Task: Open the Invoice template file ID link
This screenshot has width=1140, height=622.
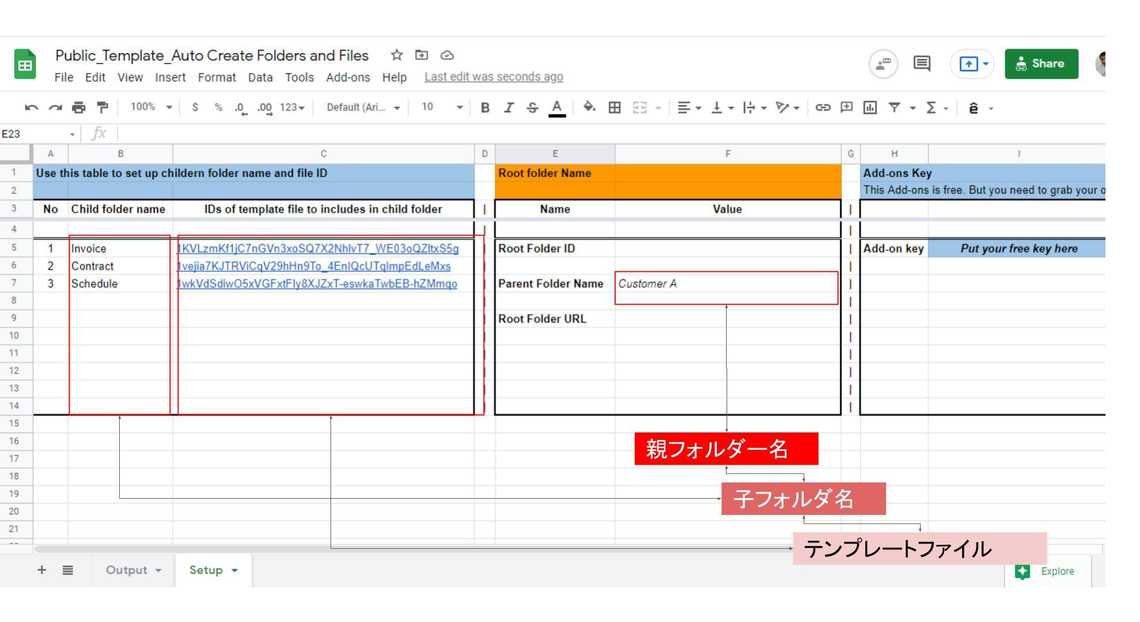Action: 318,249
